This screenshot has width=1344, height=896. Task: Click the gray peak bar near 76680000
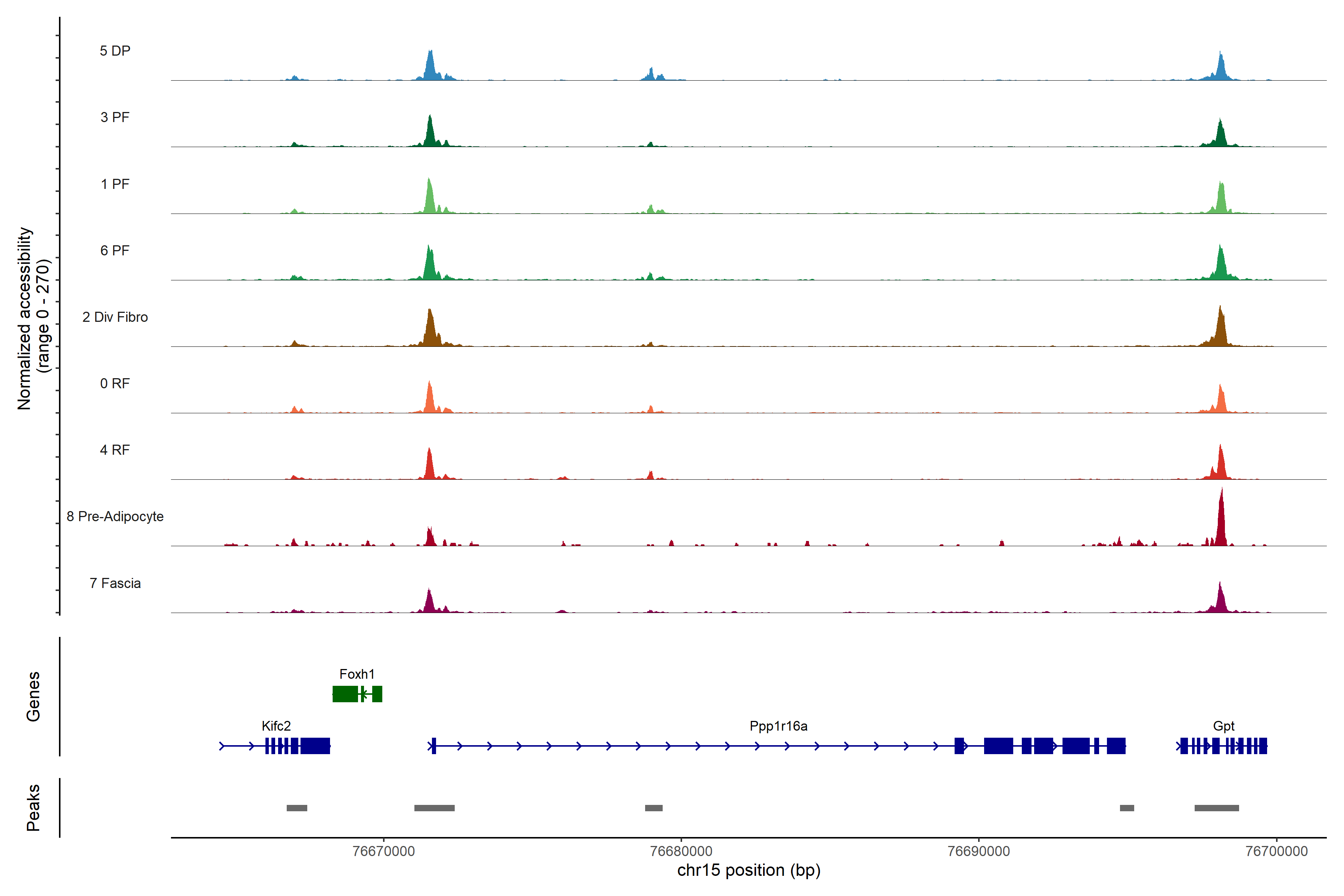pos(654,808)
